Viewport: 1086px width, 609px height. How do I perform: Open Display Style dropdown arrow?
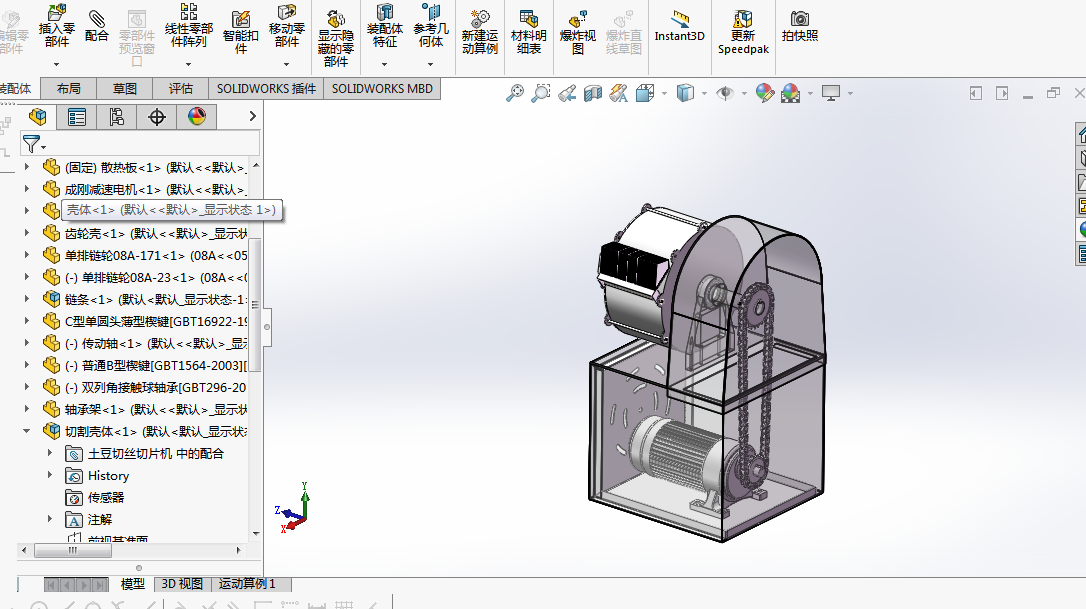click(704, 94)
